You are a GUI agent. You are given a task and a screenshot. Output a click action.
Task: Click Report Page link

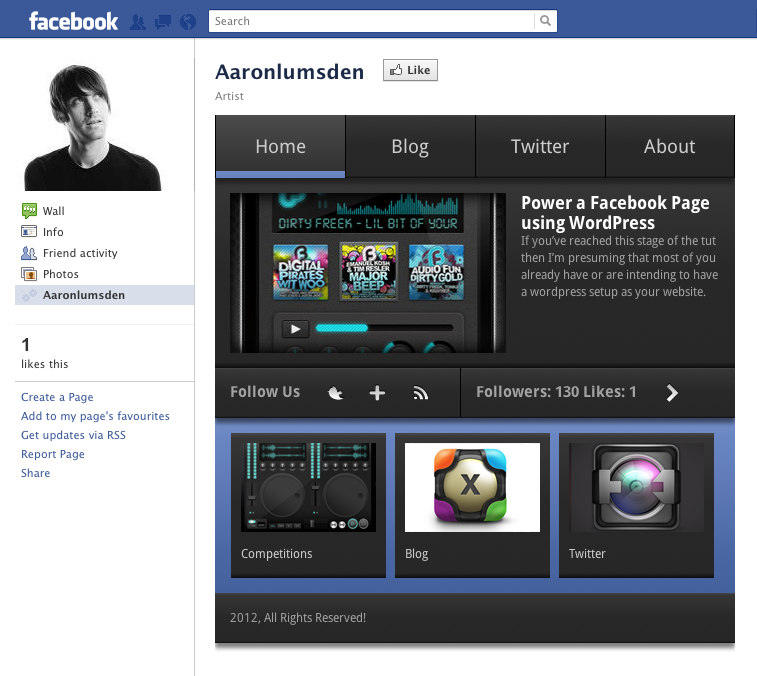pos(53,454)
